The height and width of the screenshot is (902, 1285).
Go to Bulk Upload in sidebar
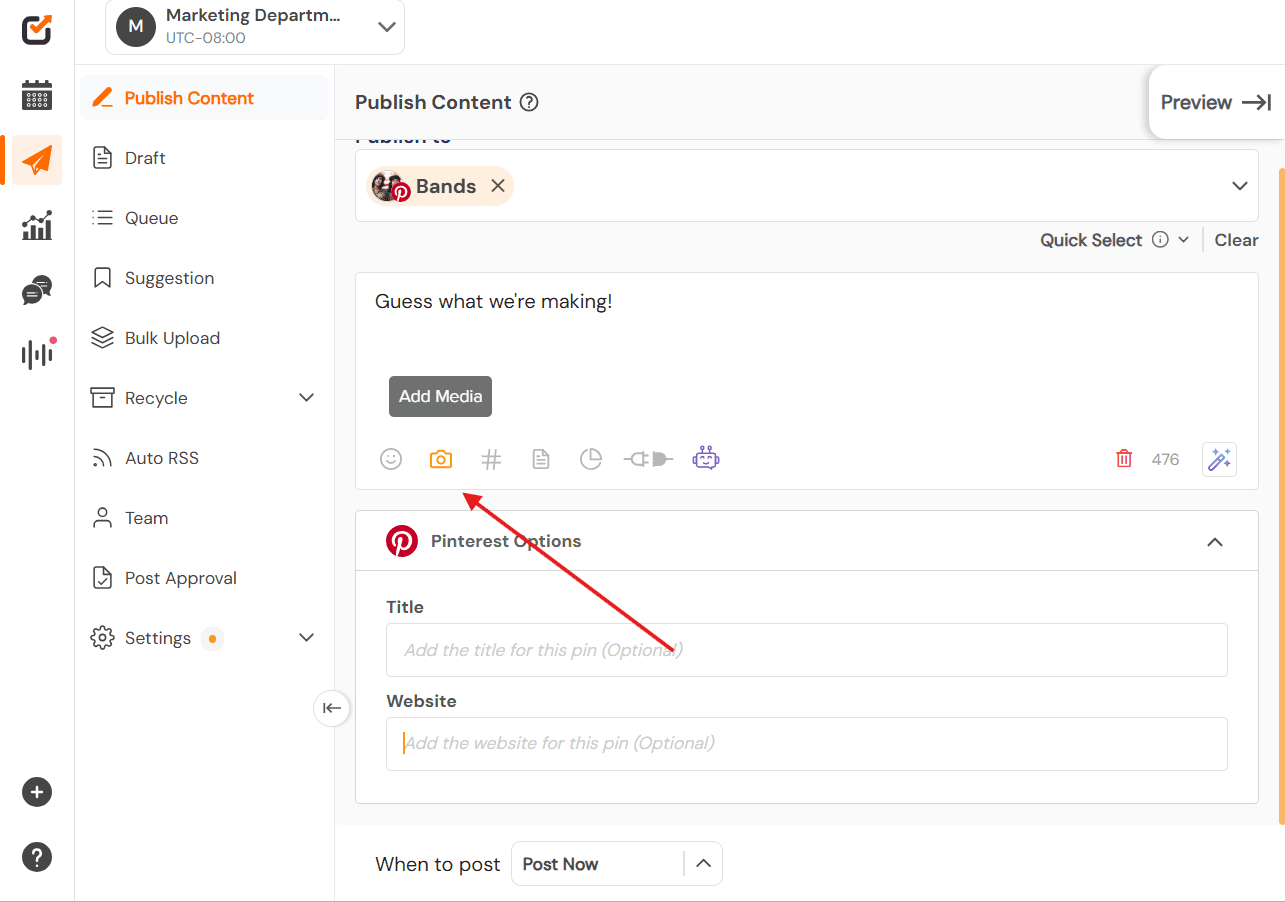172,338
